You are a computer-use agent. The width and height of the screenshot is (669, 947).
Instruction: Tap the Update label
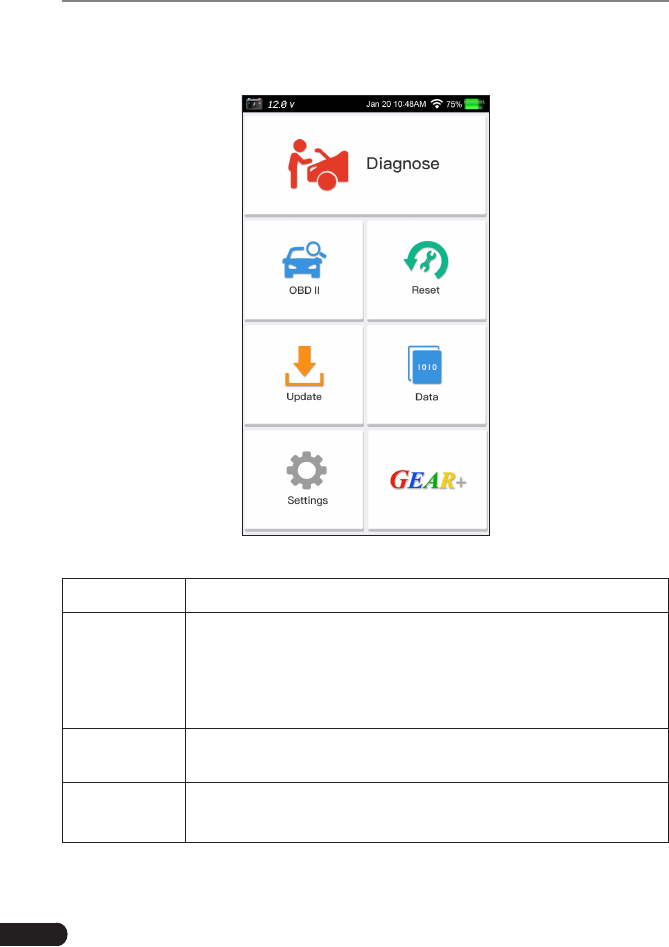pos(304,397)
